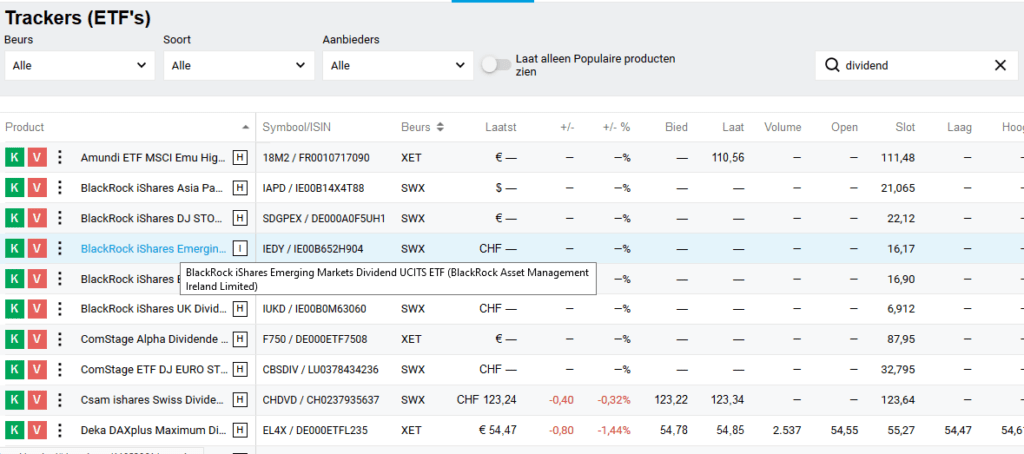Click the H badge on the EL4X row
Screen dimensions: 1024x454
click(240, 430)
